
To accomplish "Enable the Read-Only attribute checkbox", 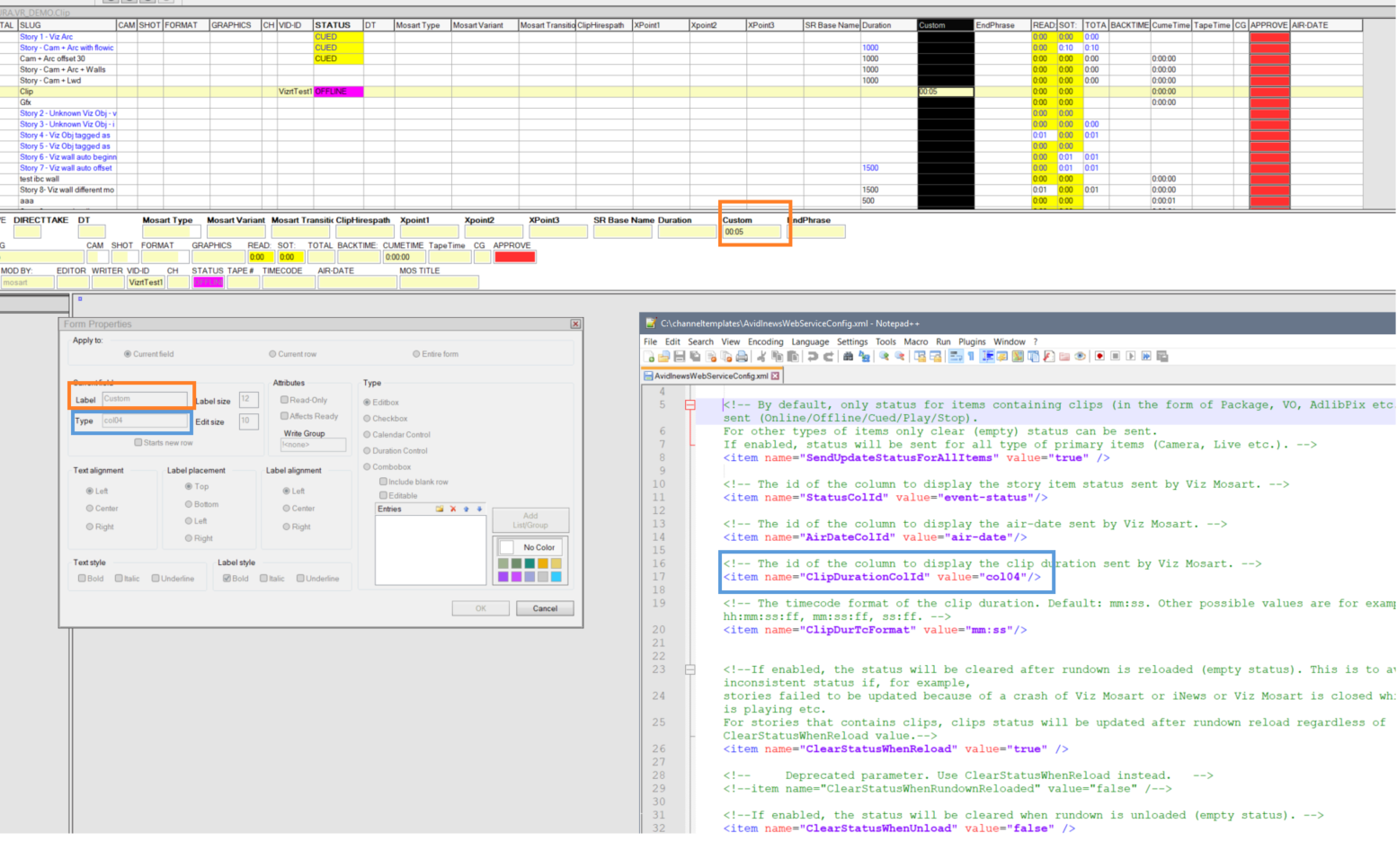I will point(284,400).
